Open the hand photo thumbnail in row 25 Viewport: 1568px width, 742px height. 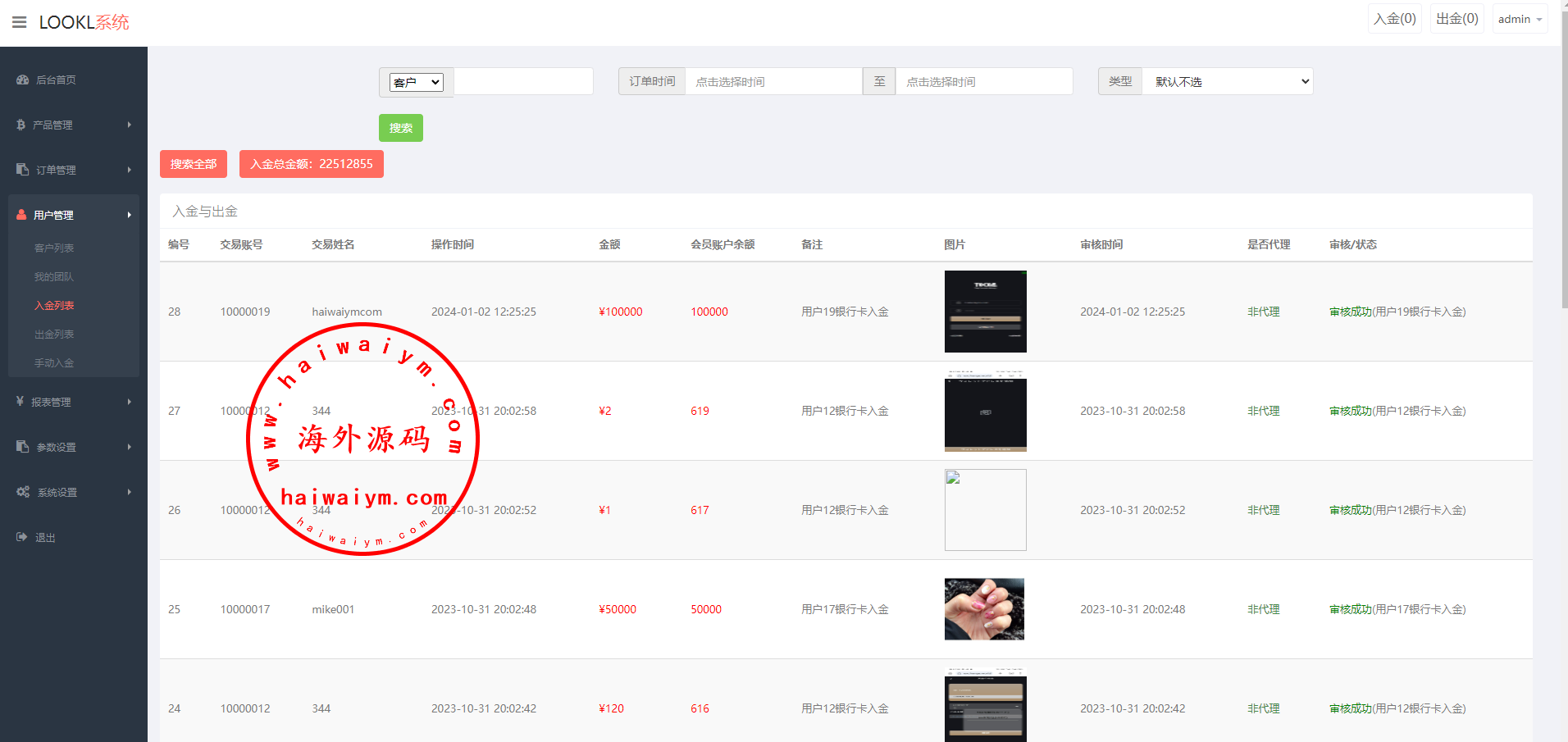[x=984, y=609]
